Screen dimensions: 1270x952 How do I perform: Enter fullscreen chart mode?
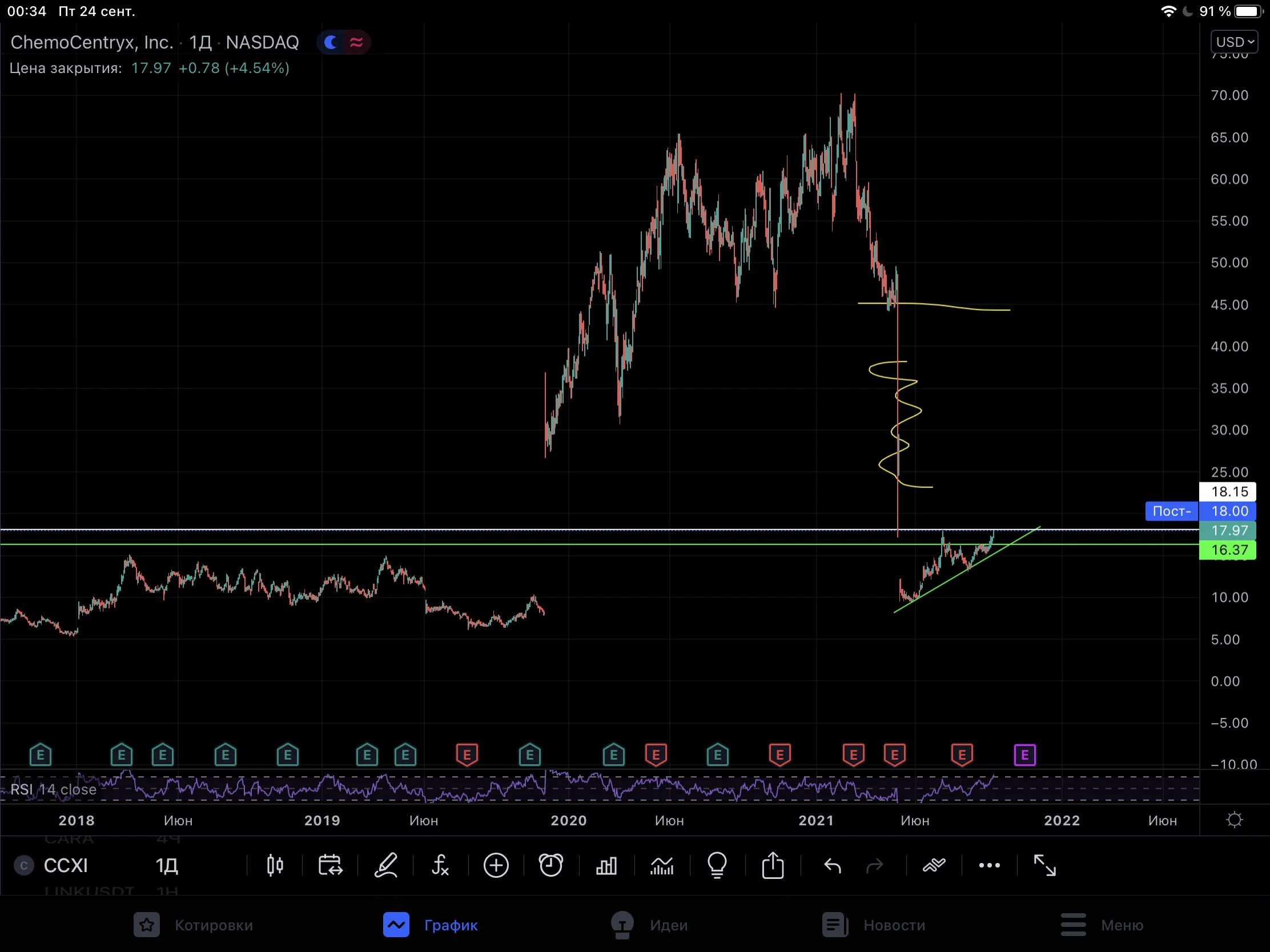[1044, 865]
